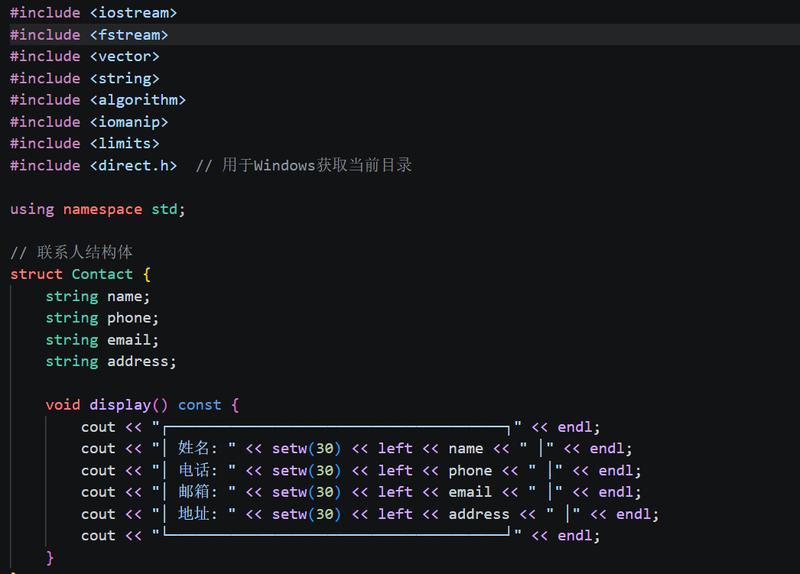Image resolution: width=800 pixels, height=574 pixels.
Task: Click 'endl' on the first cout line
Action: [x=574, y=427]
